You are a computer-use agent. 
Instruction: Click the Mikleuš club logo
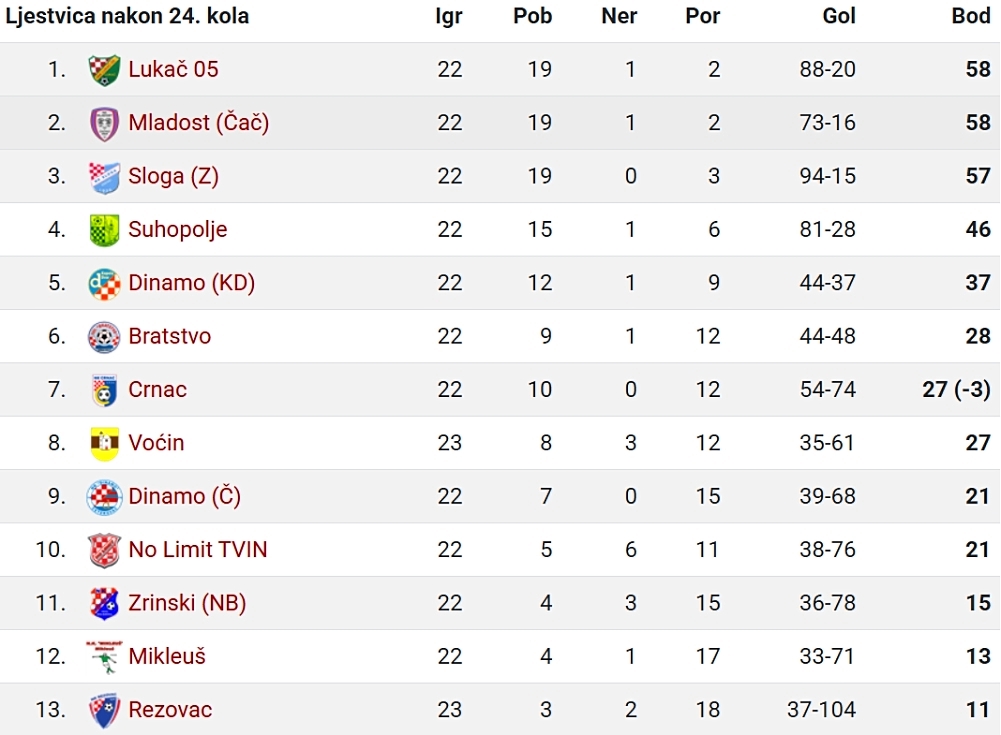click(x=104, y=657)
